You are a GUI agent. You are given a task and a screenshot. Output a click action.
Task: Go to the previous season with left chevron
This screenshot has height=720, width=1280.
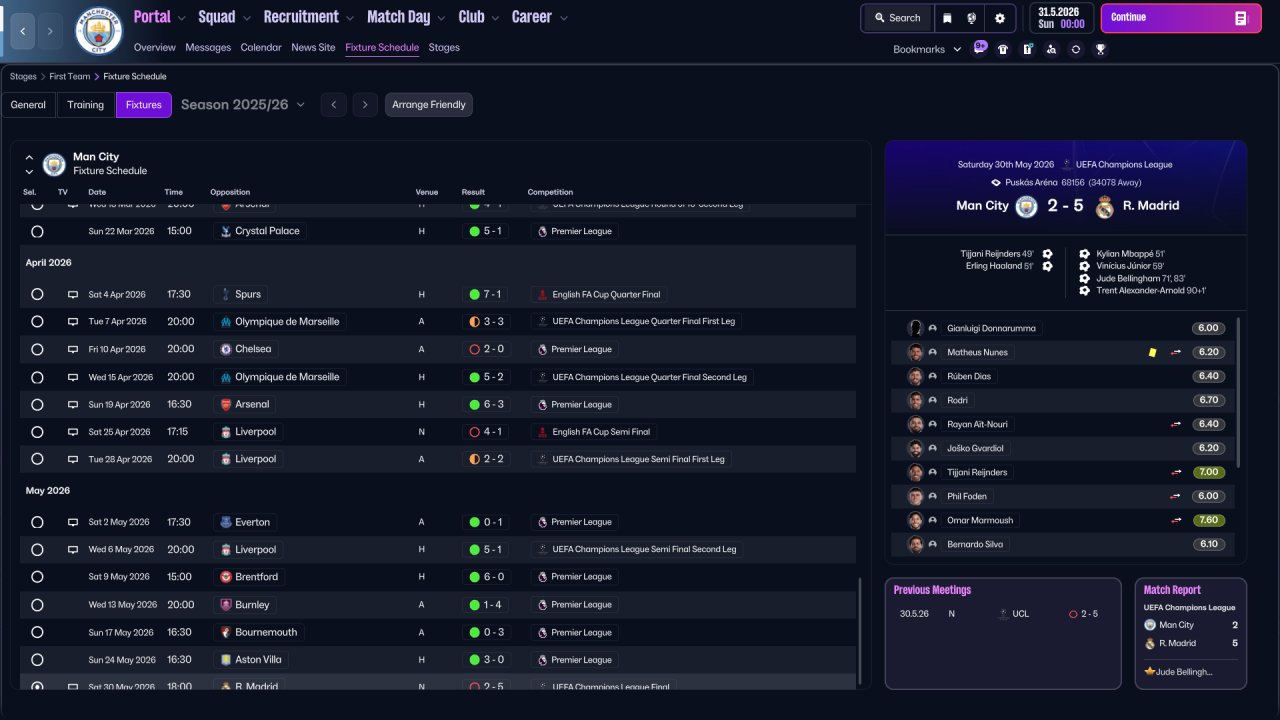334,105
